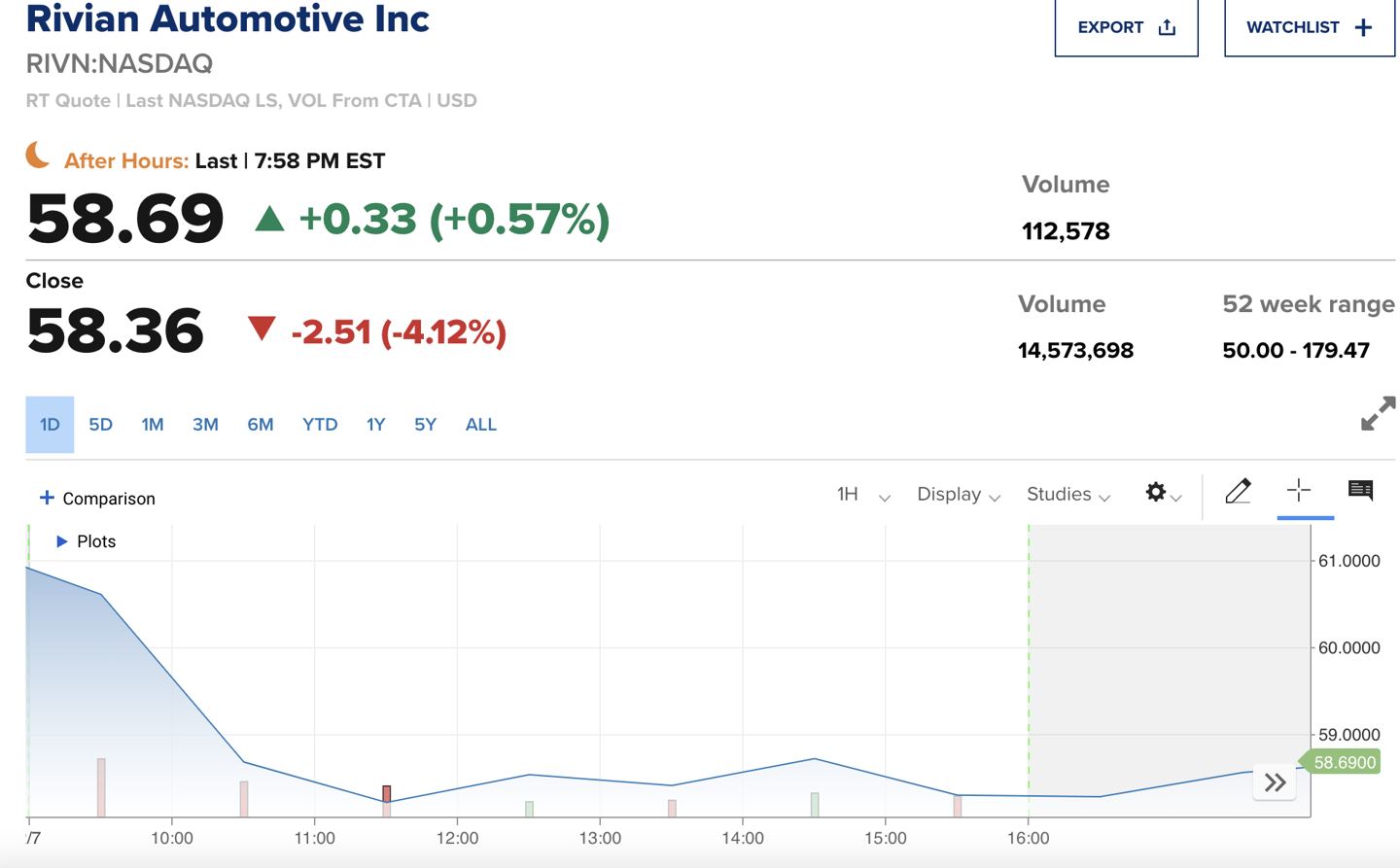Select the pencil drawing tool

point(1238,492)
